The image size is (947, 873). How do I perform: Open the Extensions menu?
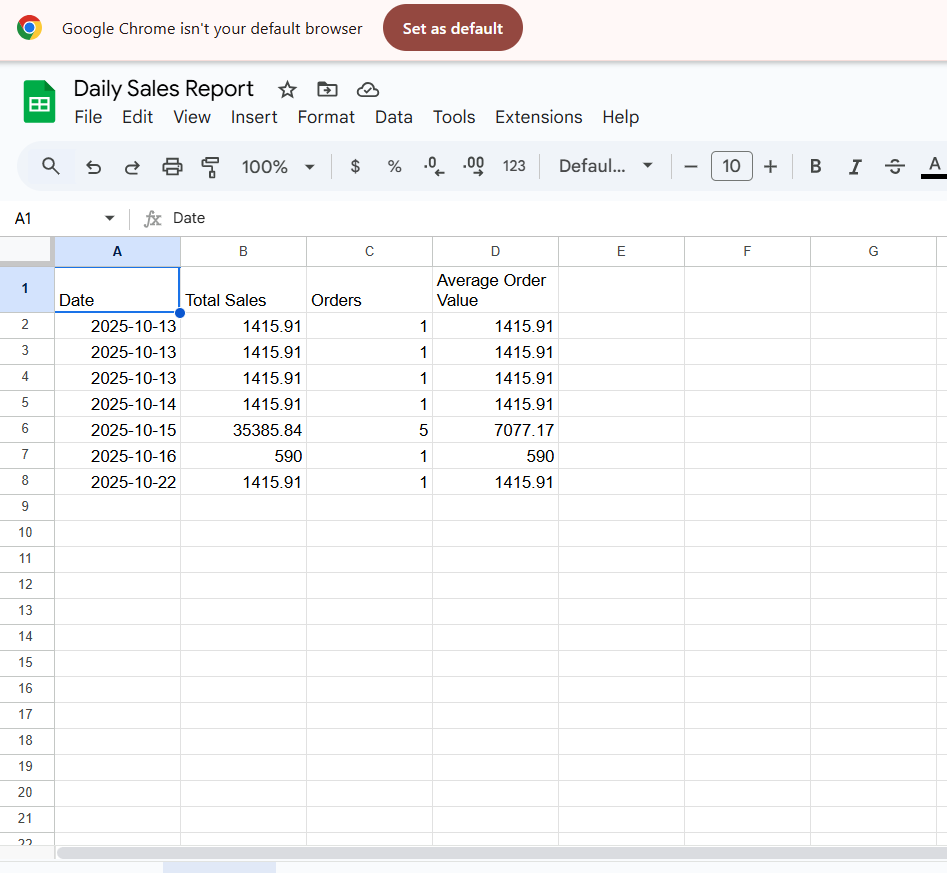(x=538, y=117)
